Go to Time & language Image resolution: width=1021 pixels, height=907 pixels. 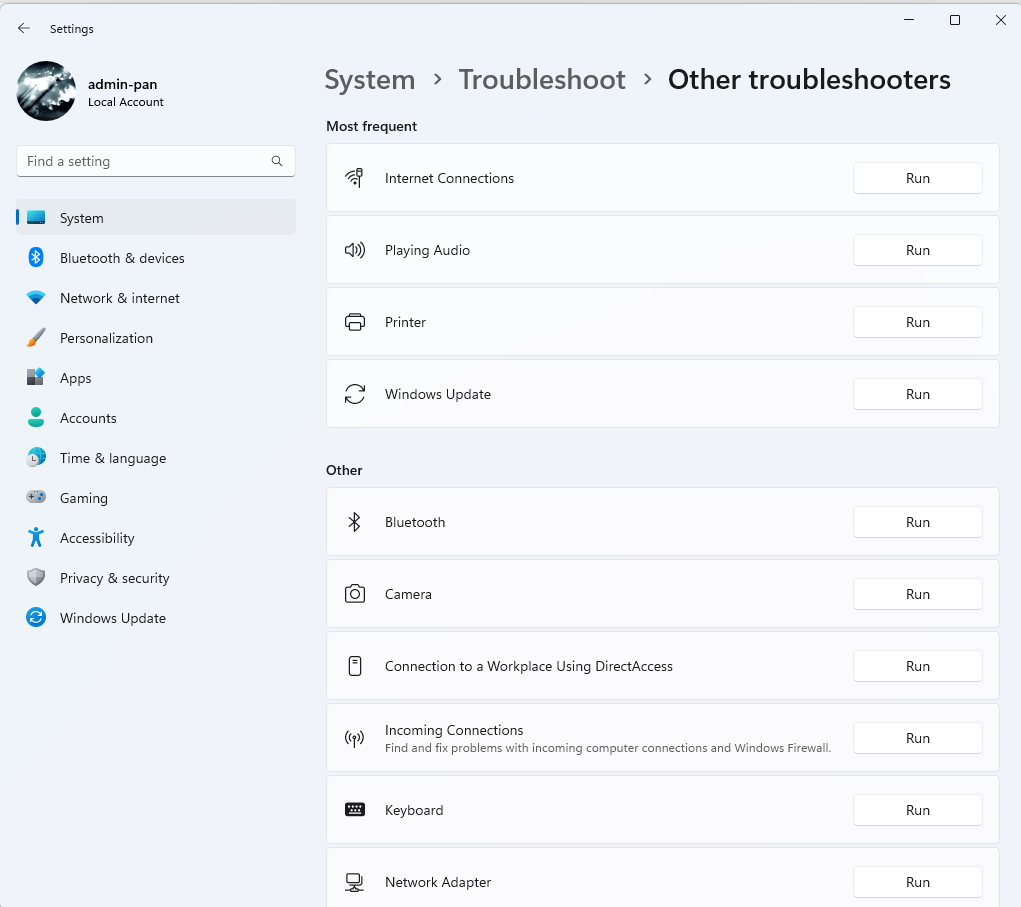click(x=156, y=458)
